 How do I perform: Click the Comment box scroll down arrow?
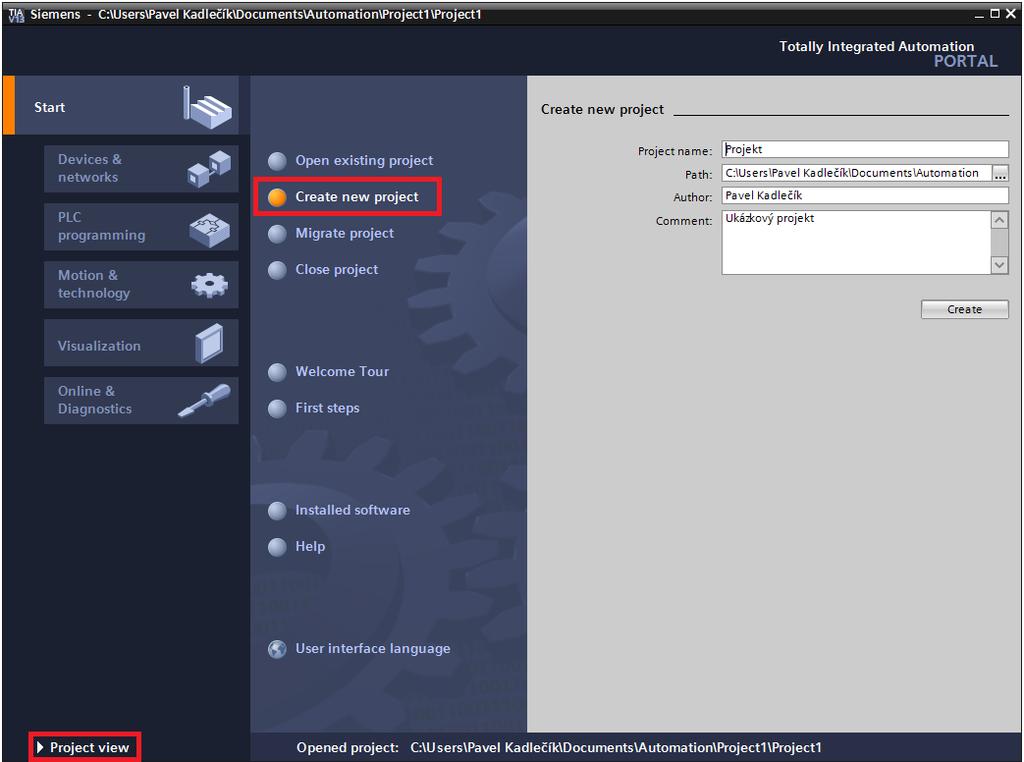click(x=999, y=264)
